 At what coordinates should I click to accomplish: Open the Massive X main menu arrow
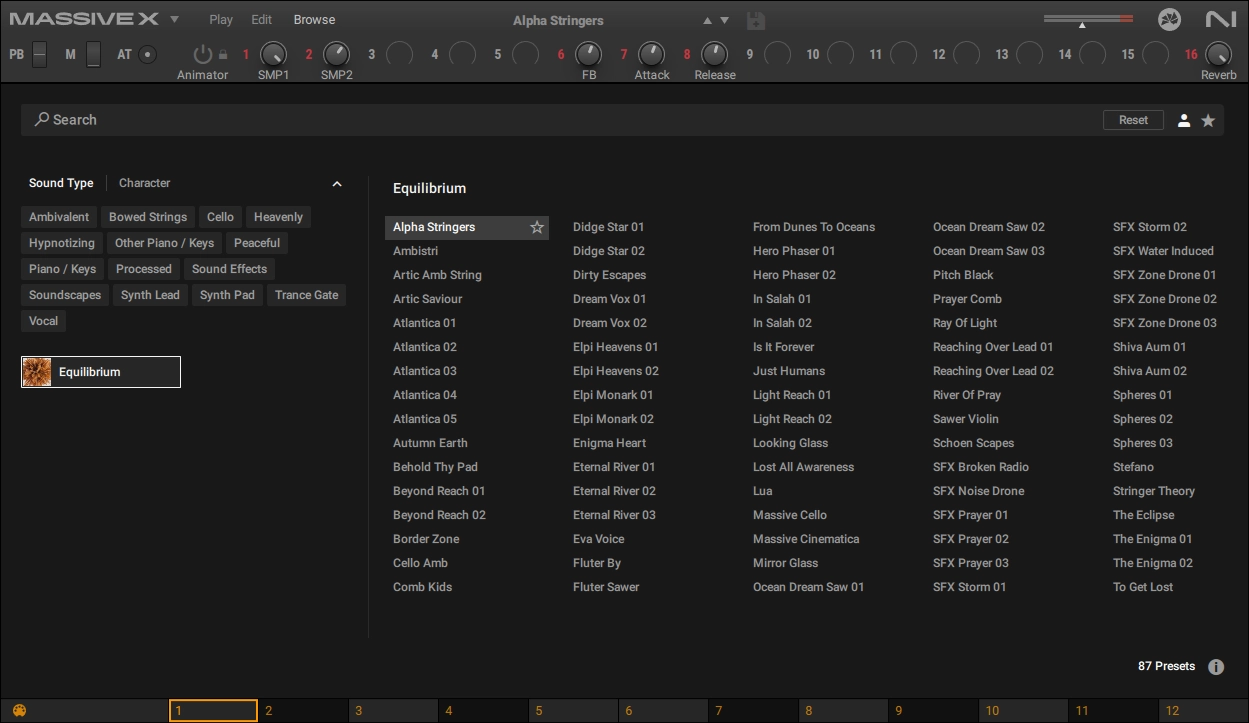tap(174, 19)
